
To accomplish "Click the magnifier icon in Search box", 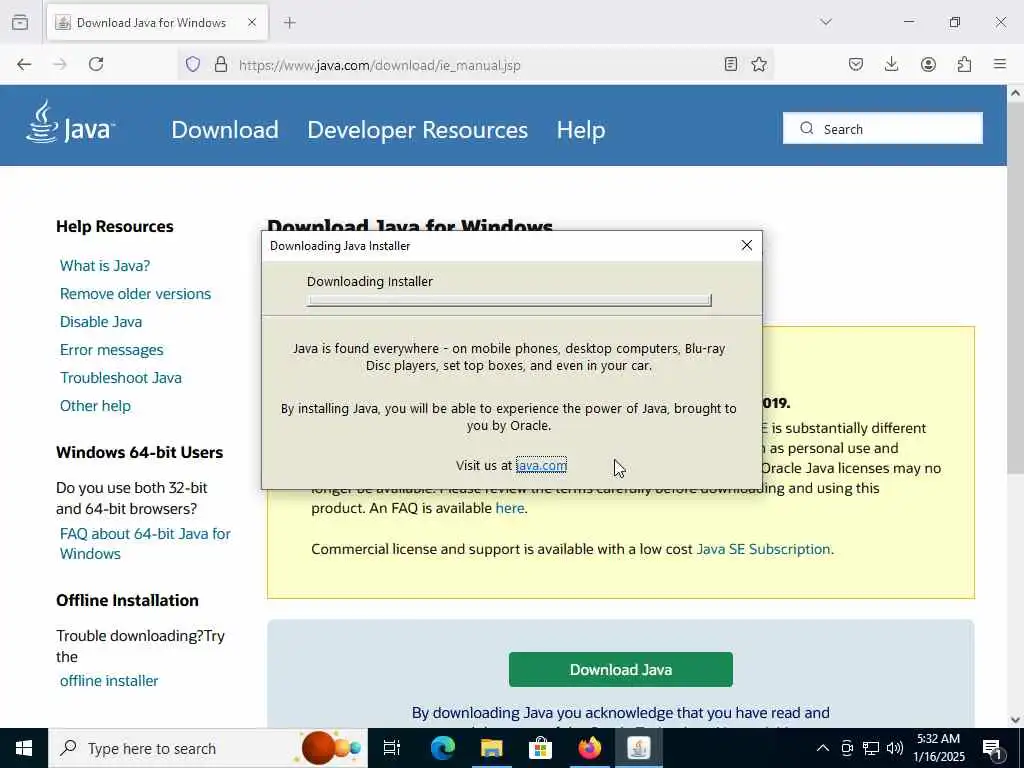I will click(807, 128).
